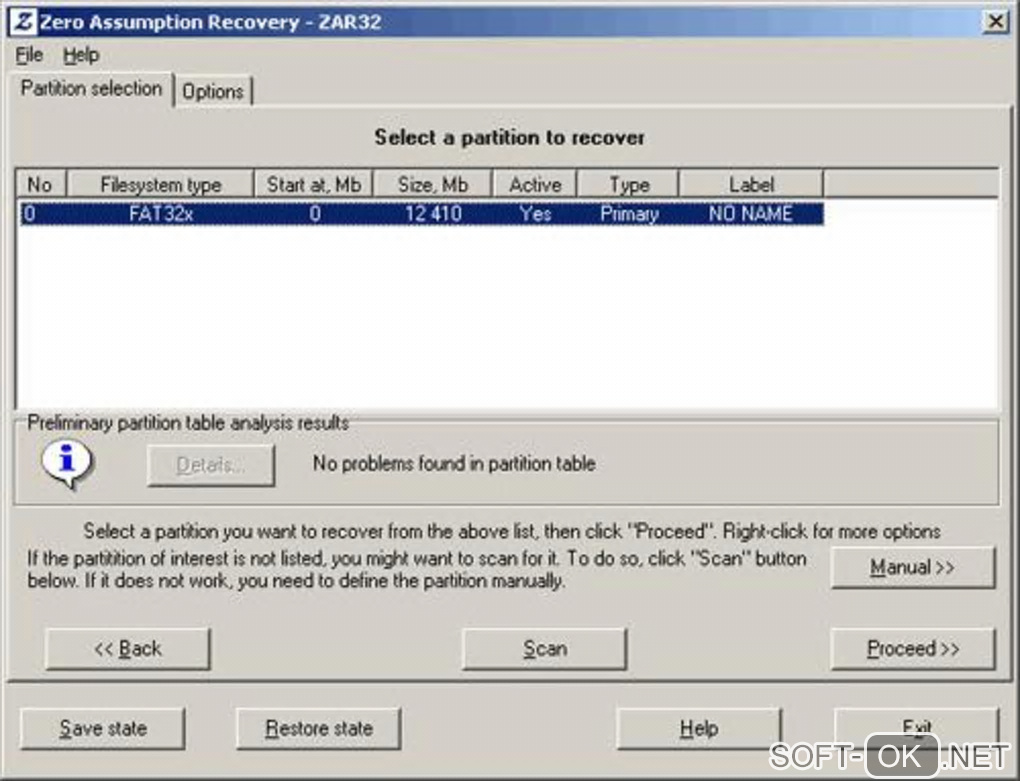Click the Size, Mb column header
1020x781 pixels.
pos(433,185)
